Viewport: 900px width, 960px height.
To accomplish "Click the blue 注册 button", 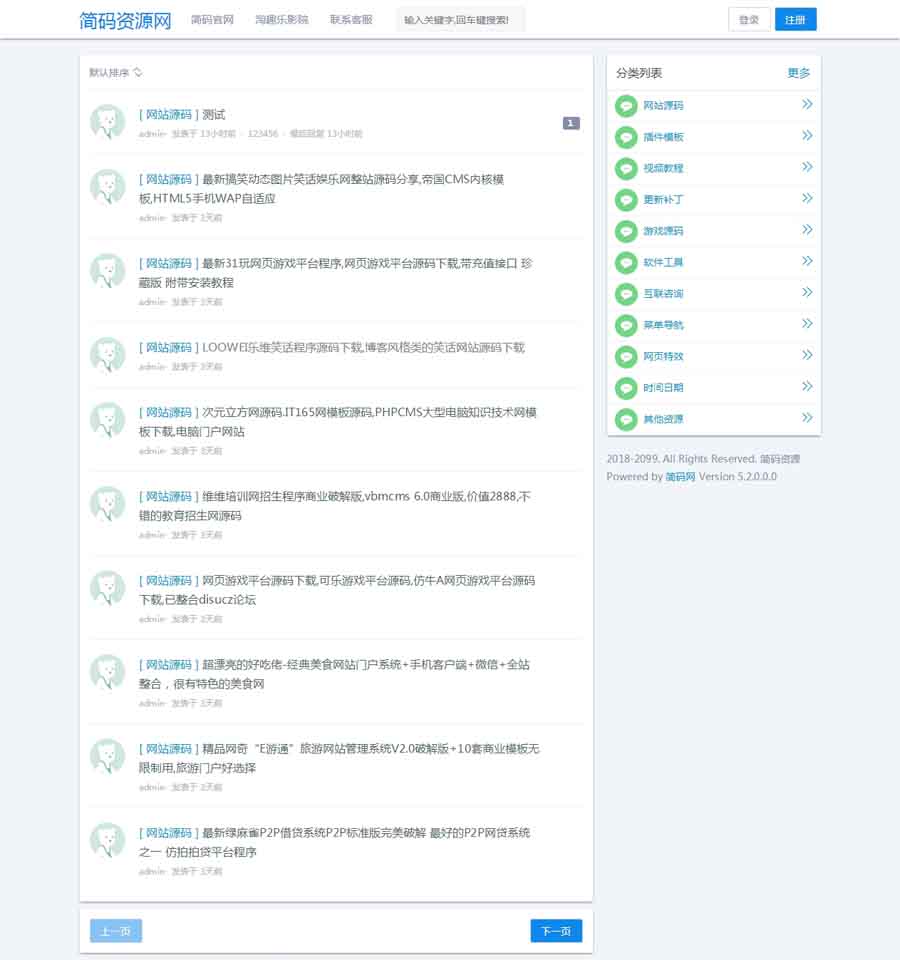I will [795, 20].
